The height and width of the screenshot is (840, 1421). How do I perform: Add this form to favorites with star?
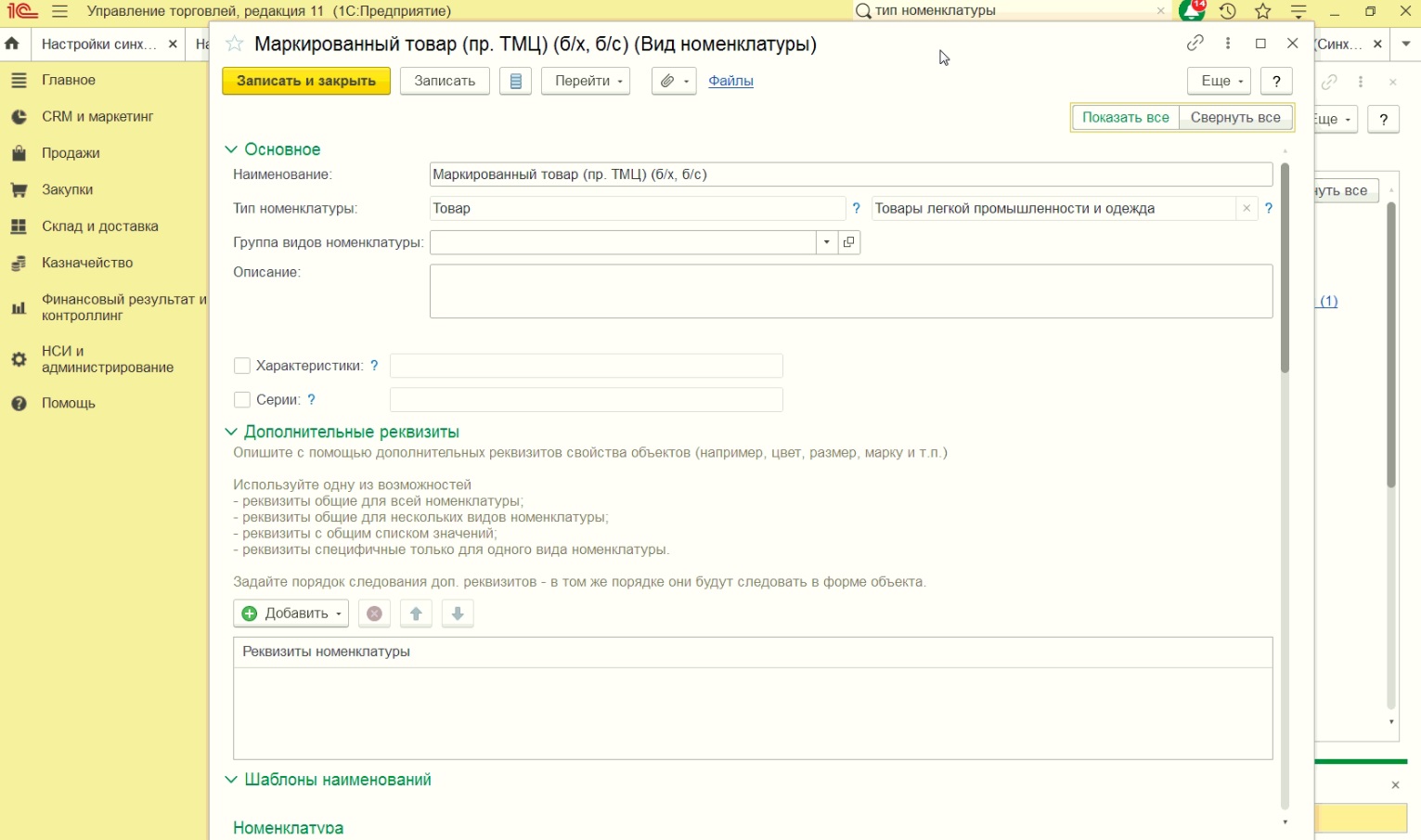click(235, 44)
